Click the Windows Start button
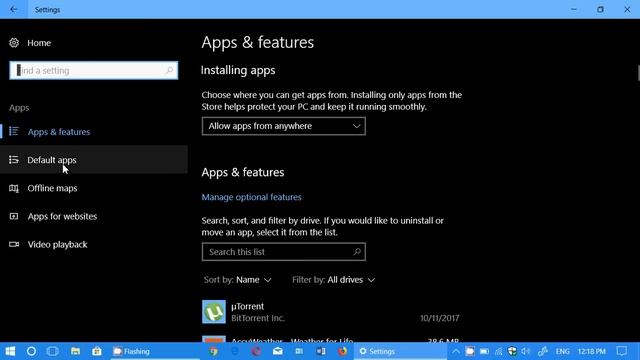The image size is (640, 360). click(10, 351)
